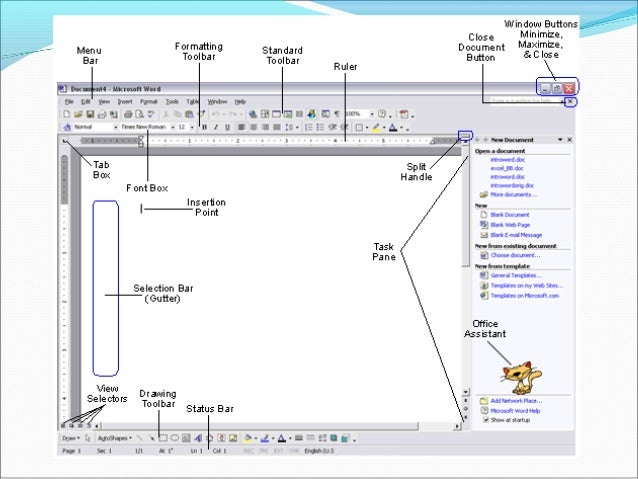Click the Italic formatting button
The width and height of the screenshot is (638, 479).
point(215,128)
